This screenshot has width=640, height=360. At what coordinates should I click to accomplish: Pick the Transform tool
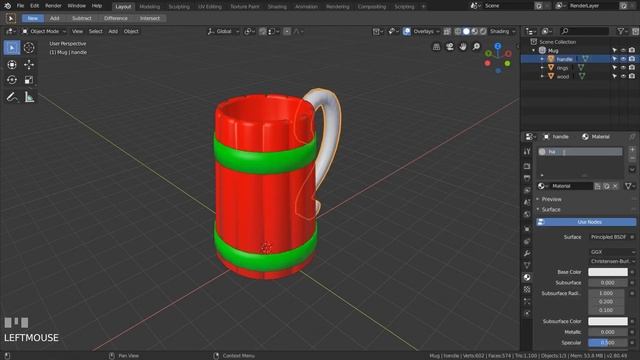tap(12, 64)
